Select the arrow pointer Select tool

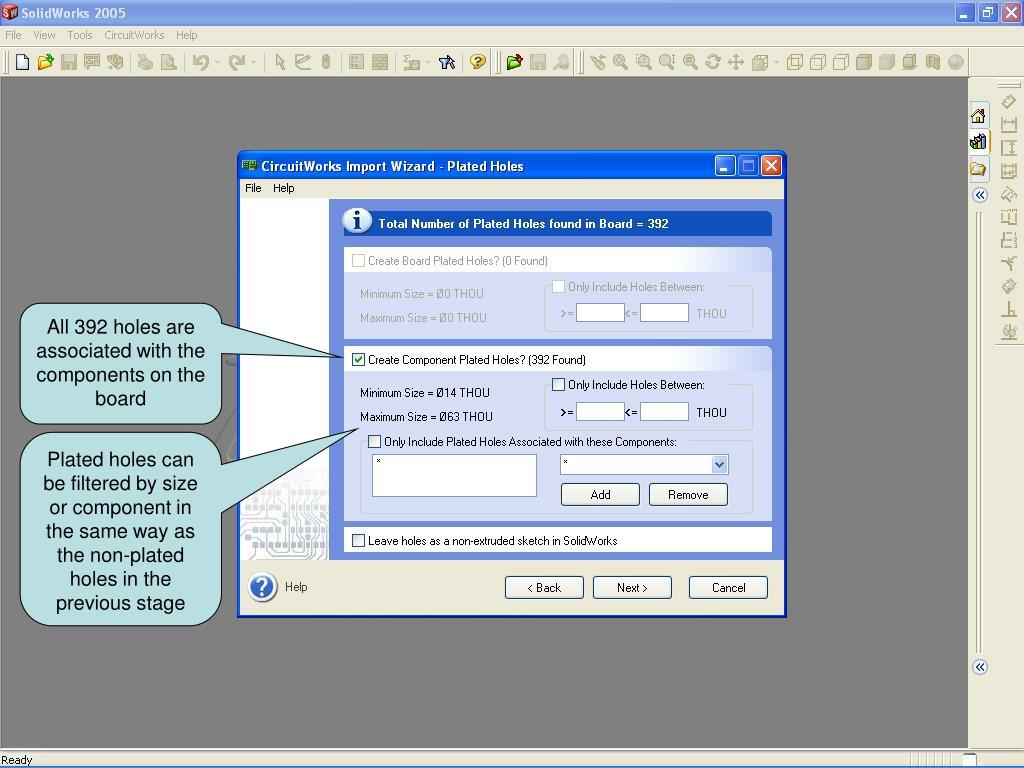point(280,62)
